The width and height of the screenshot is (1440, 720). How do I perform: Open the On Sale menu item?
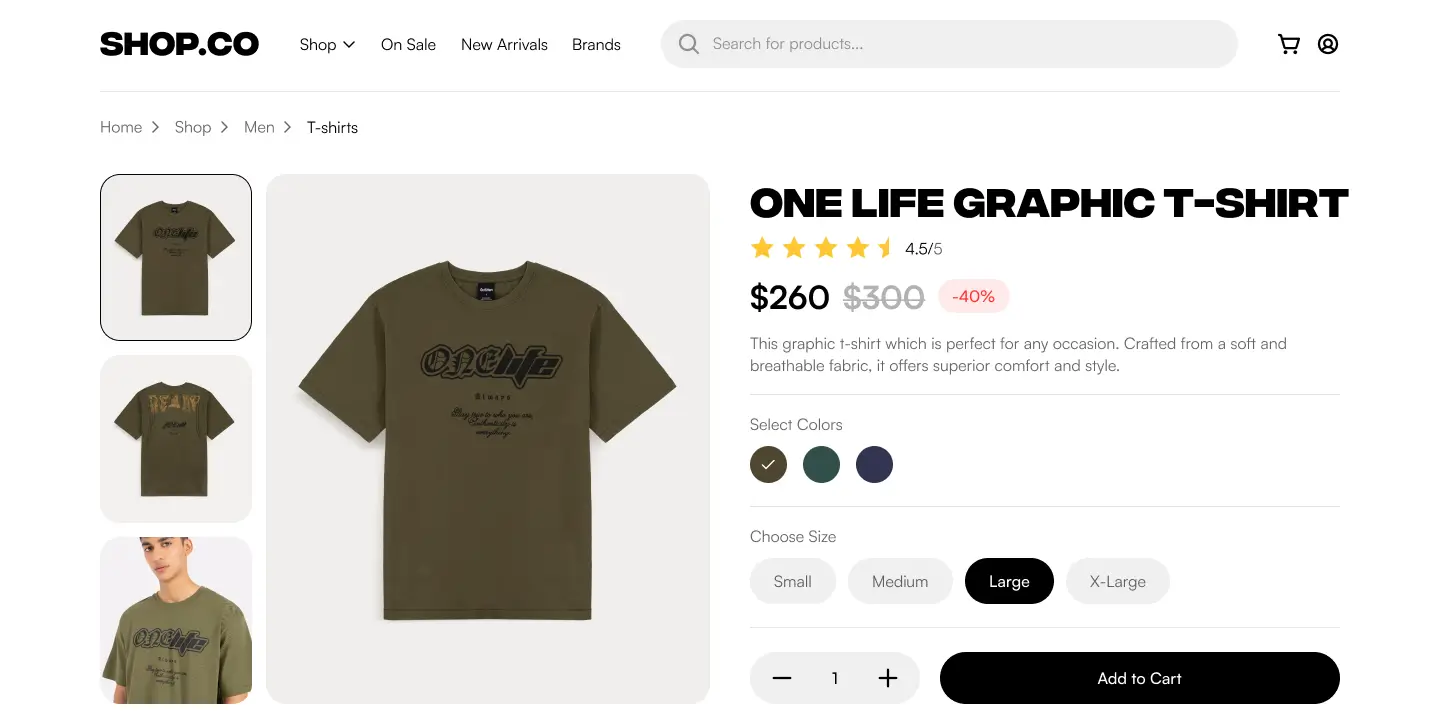point(408,44)
